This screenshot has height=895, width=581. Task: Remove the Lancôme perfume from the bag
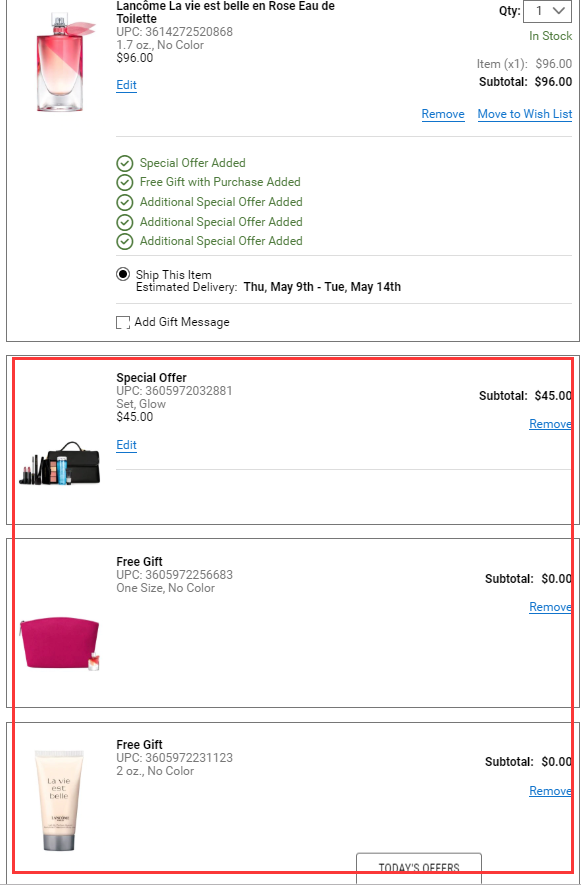(x=443, y=114)
